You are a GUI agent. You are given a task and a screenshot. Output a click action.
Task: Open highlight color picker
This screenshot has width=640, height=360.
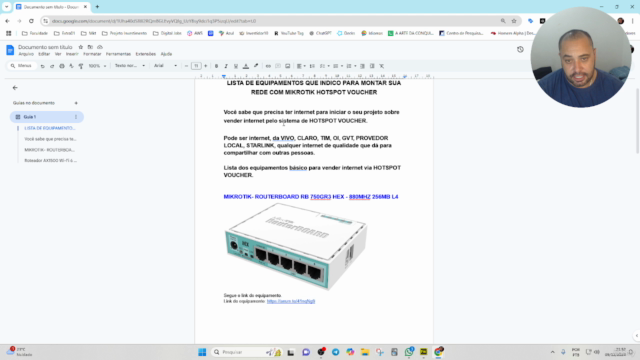[256, 66]
